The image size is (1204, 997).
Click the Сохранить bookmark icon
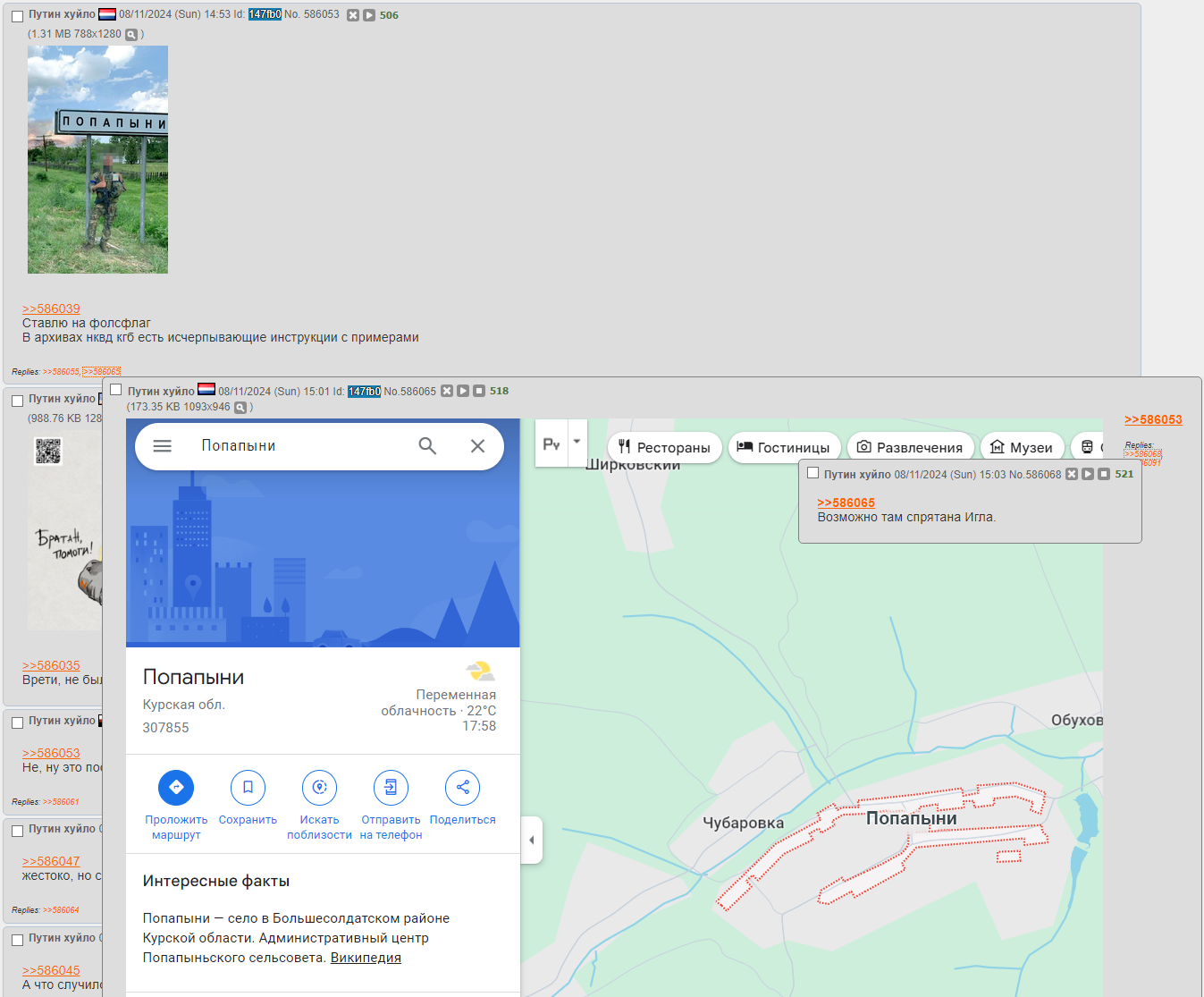tap(248, 788)
